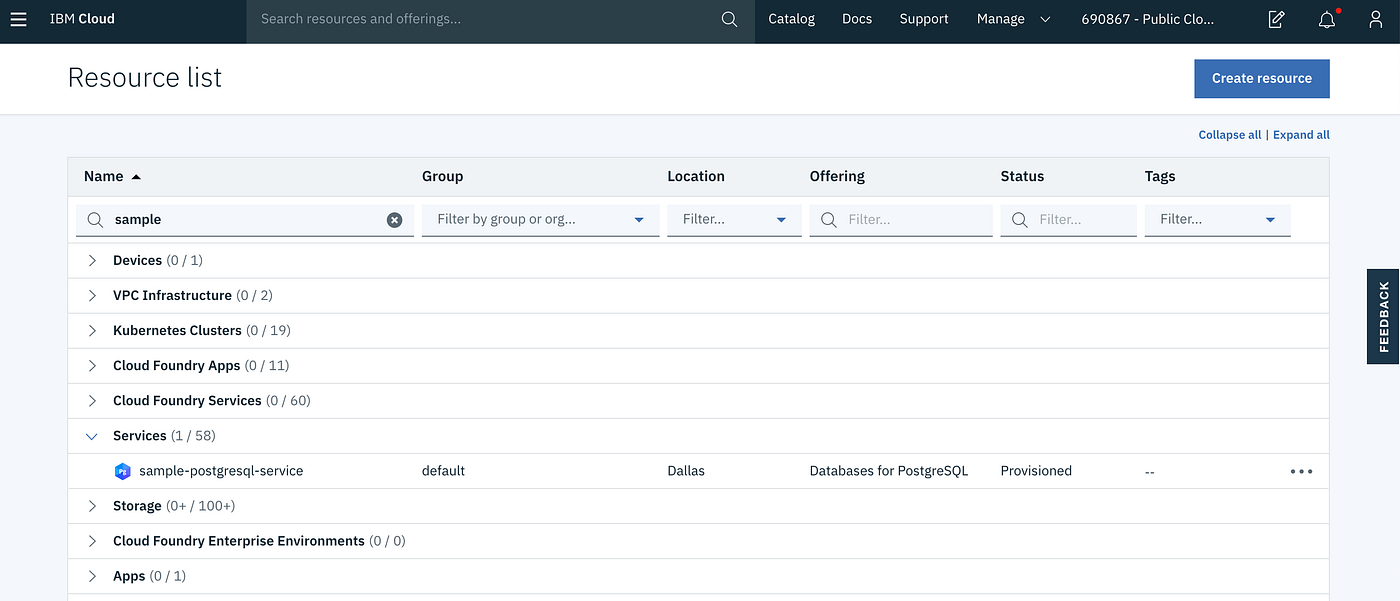The height and width of the screenshot is (601, 1400).
Task: Open the Catalog menu item
Action: pos(791,19)
